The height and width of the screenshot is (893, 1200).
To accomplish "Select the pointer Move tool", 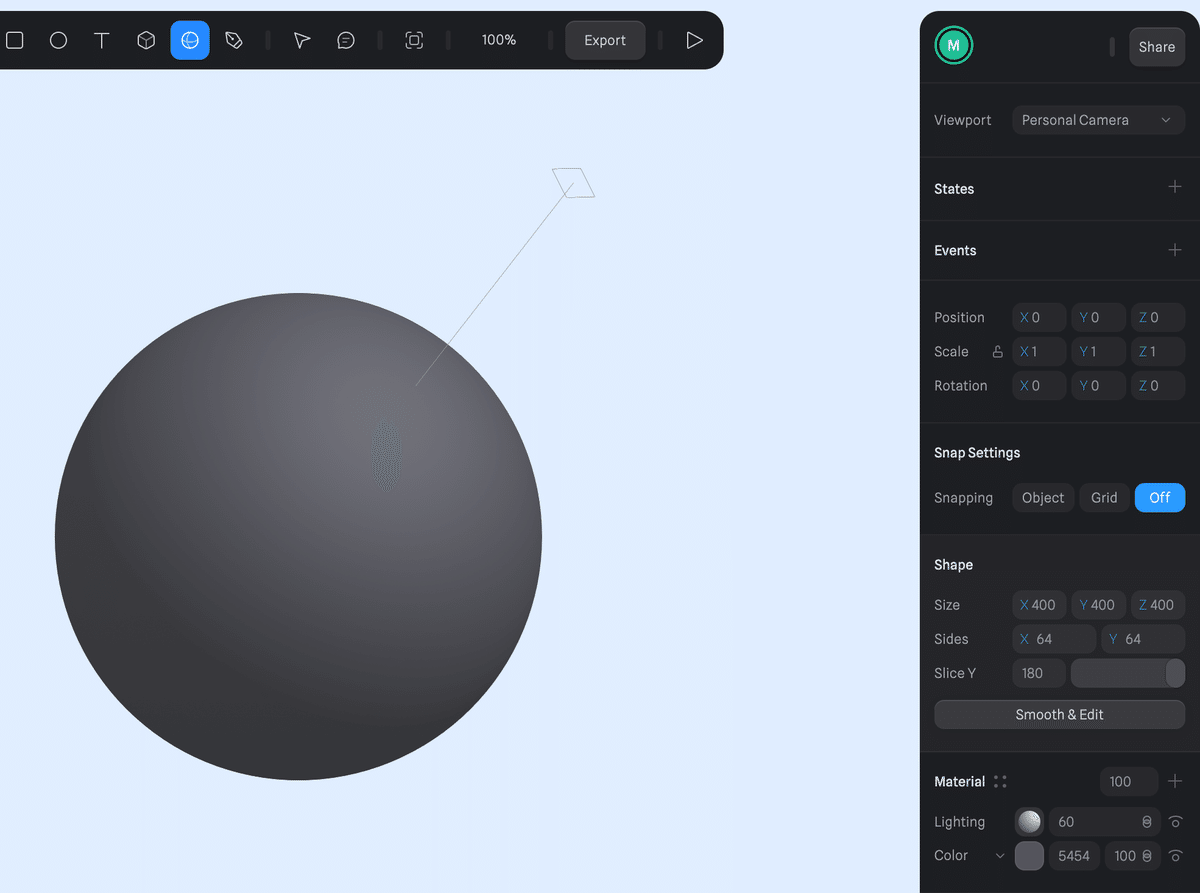I will pos(302,40).
